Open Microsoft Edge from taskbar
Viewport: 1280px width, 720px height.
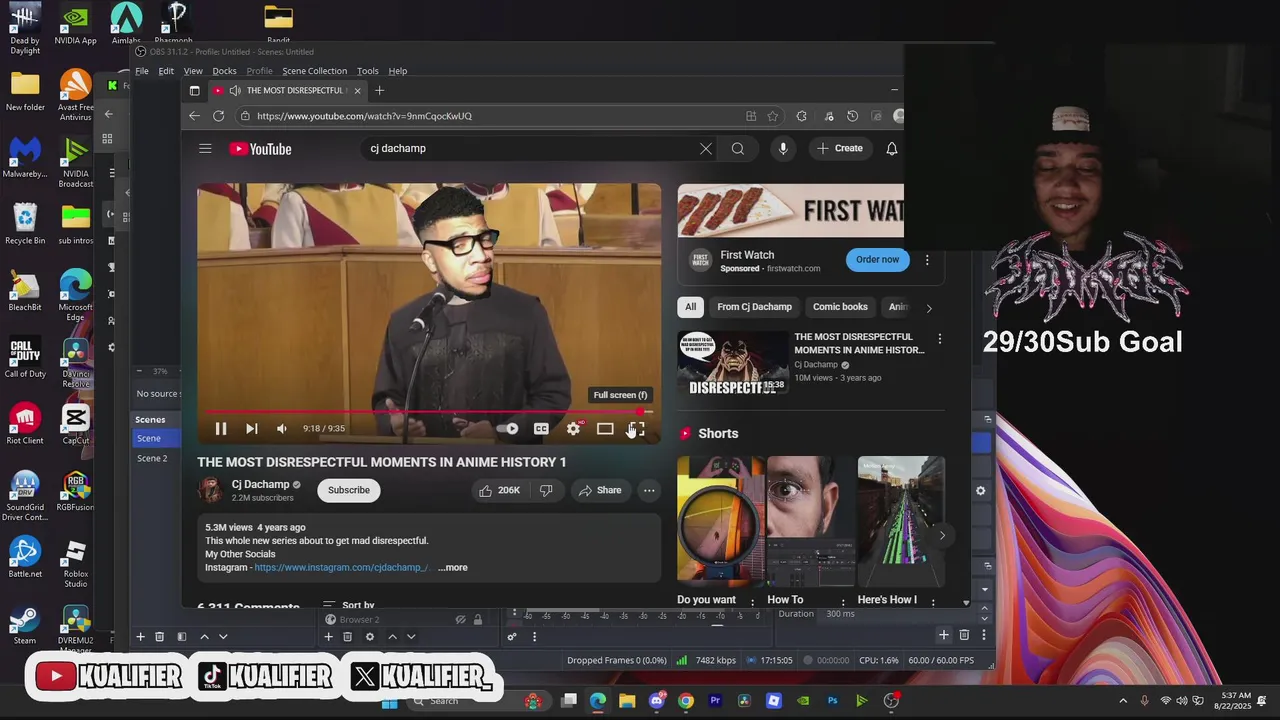(598, 701)
